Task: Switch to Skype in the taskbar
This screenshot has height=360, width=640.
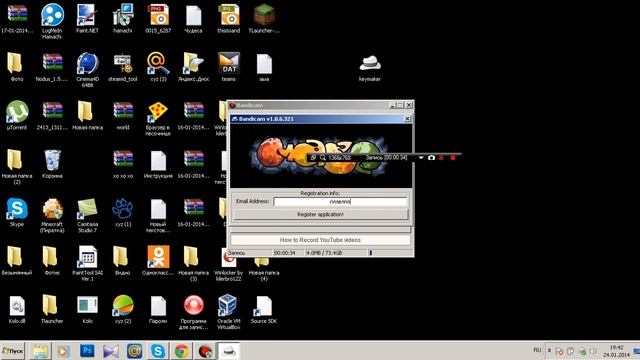Action: 158,351
